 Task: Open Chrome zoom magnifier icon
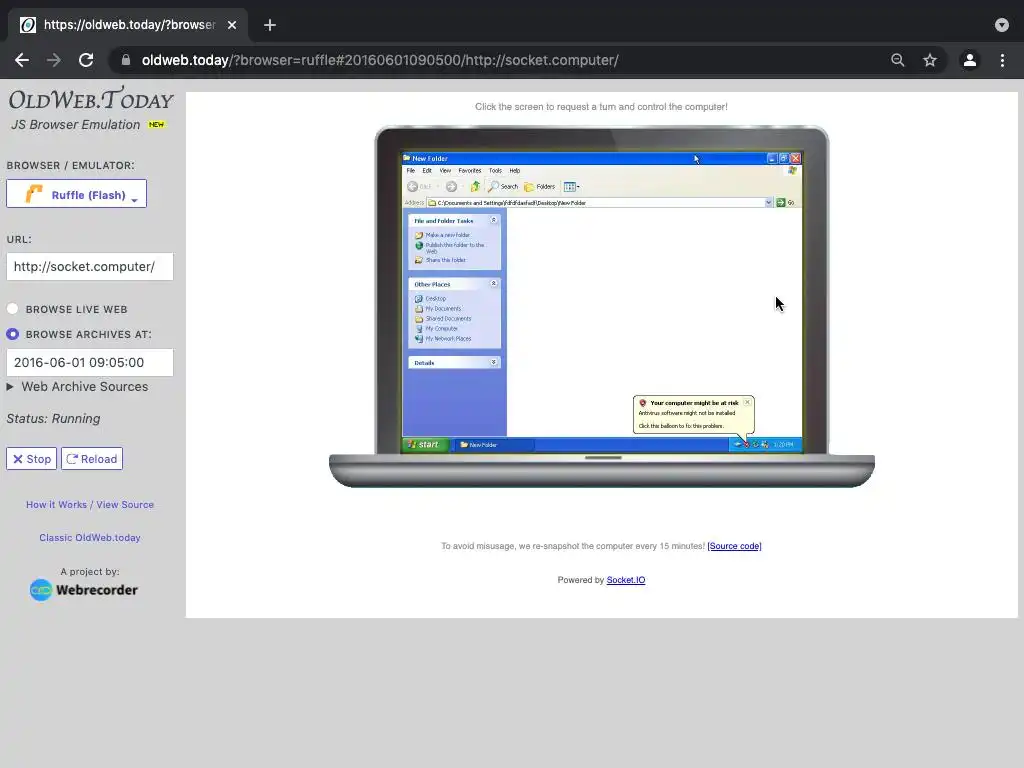(x=898, y=60)
